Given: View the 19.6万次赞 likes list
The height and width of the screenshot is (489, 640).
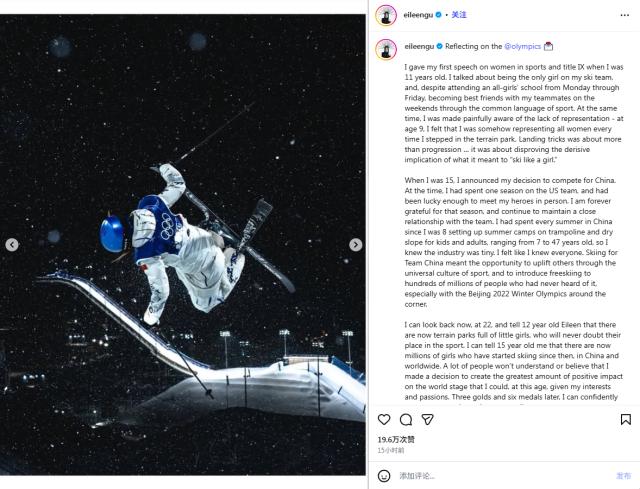Looking at the screenshot, I should coord(397,440).
